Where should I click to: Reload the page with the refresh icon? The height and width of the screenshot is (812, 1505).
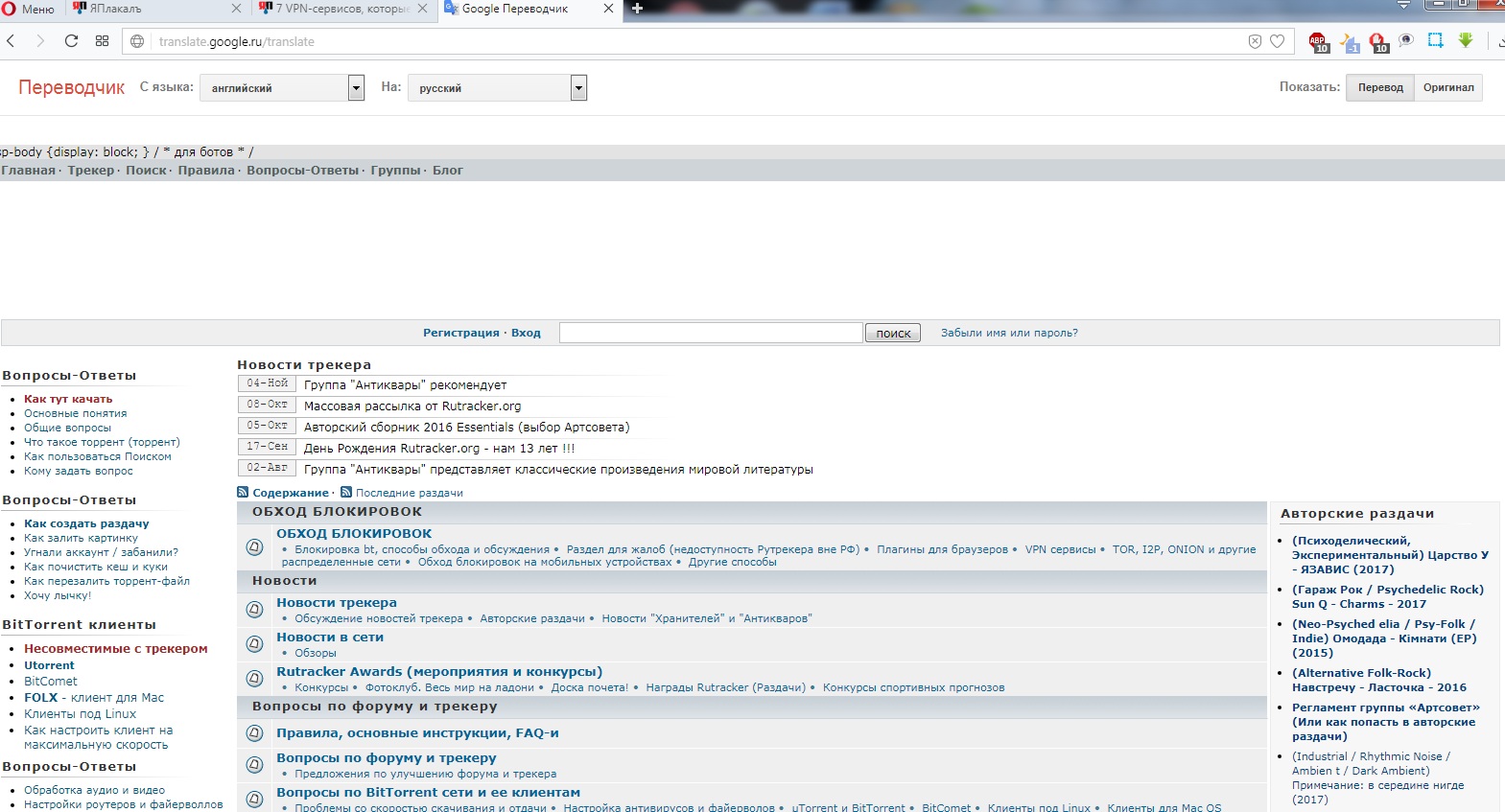point(71,41)
